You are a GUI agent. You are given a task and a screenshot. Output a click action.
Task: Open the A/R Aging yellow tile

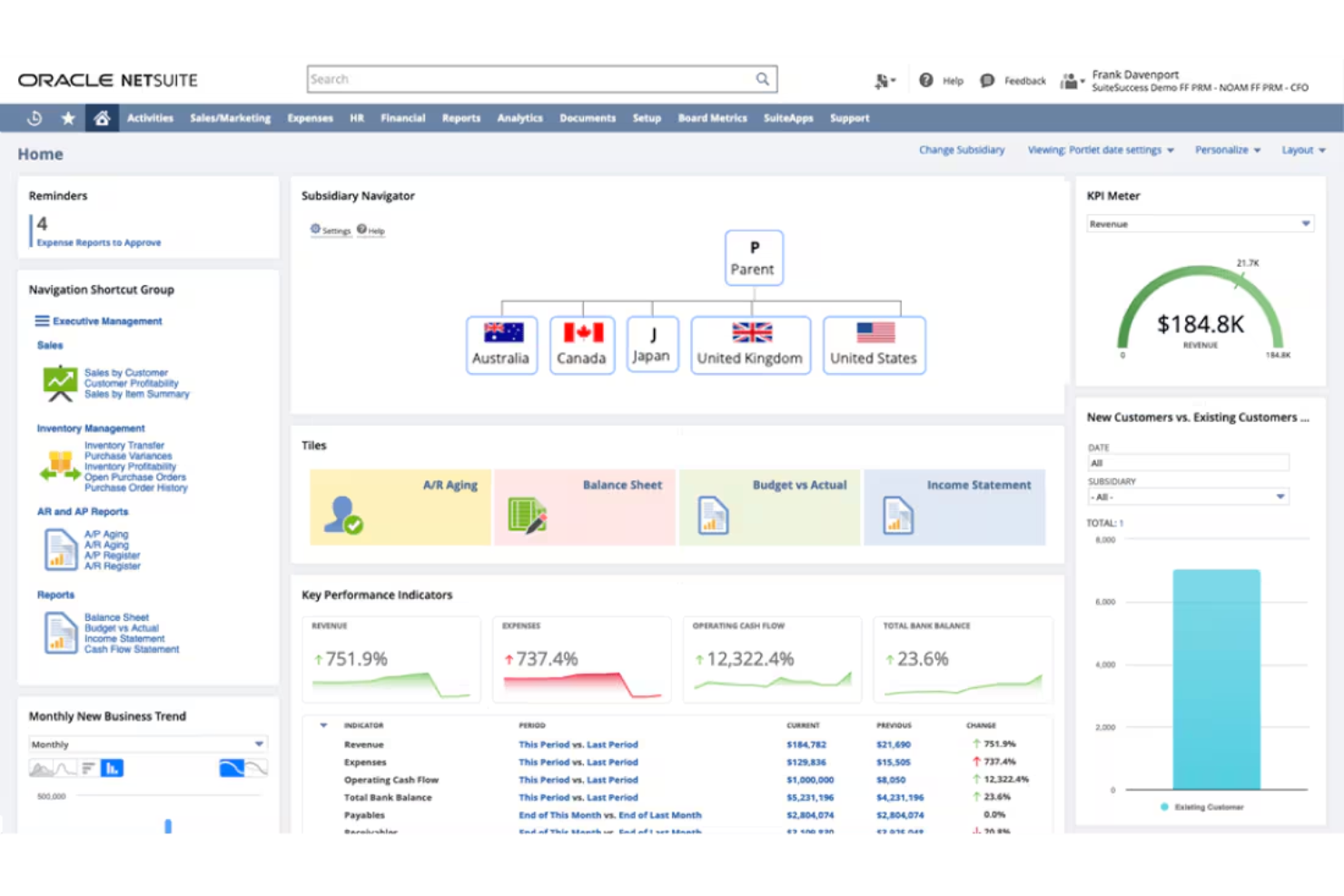coord(400,507)
